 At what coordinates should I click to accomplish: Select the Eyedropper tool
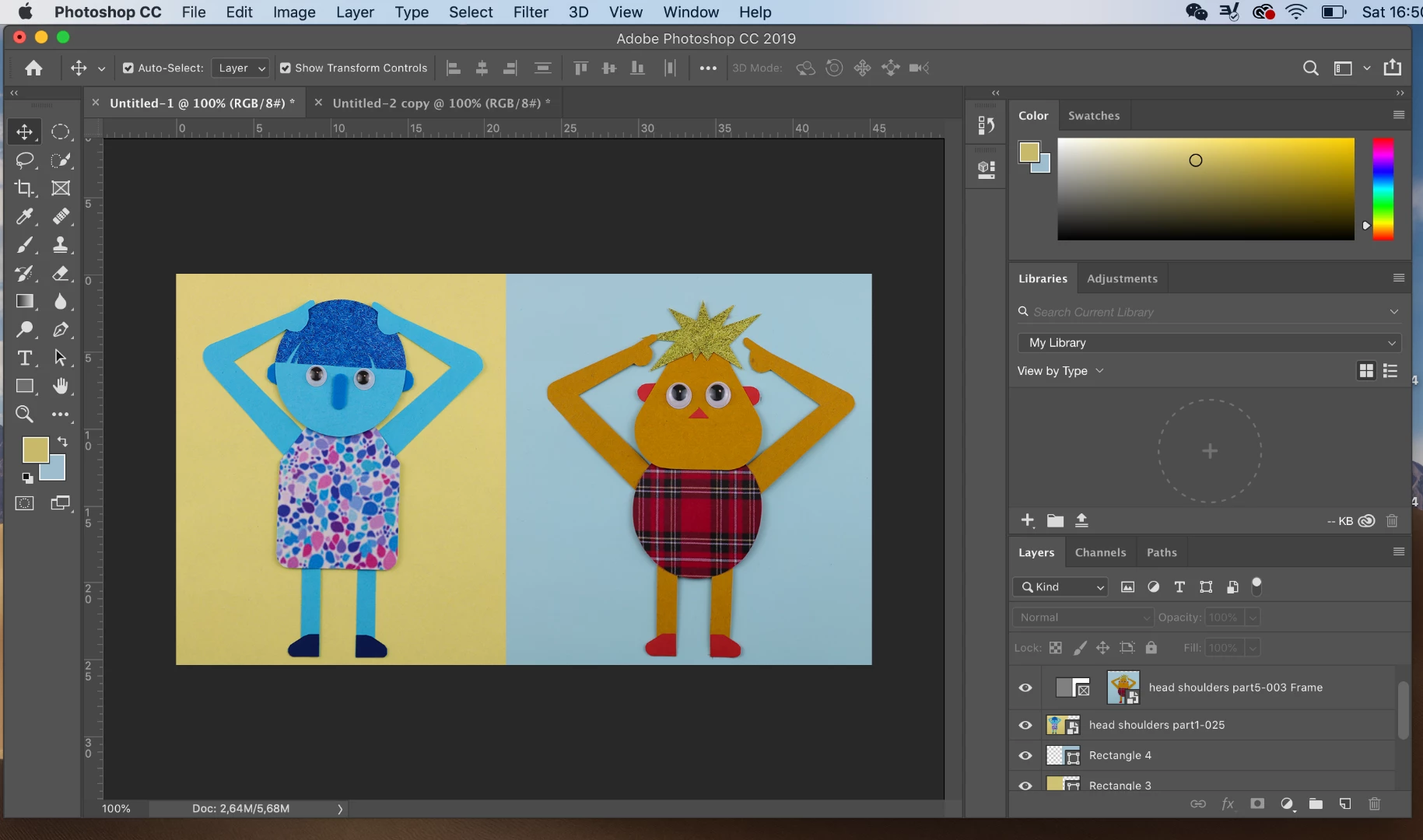24,216
